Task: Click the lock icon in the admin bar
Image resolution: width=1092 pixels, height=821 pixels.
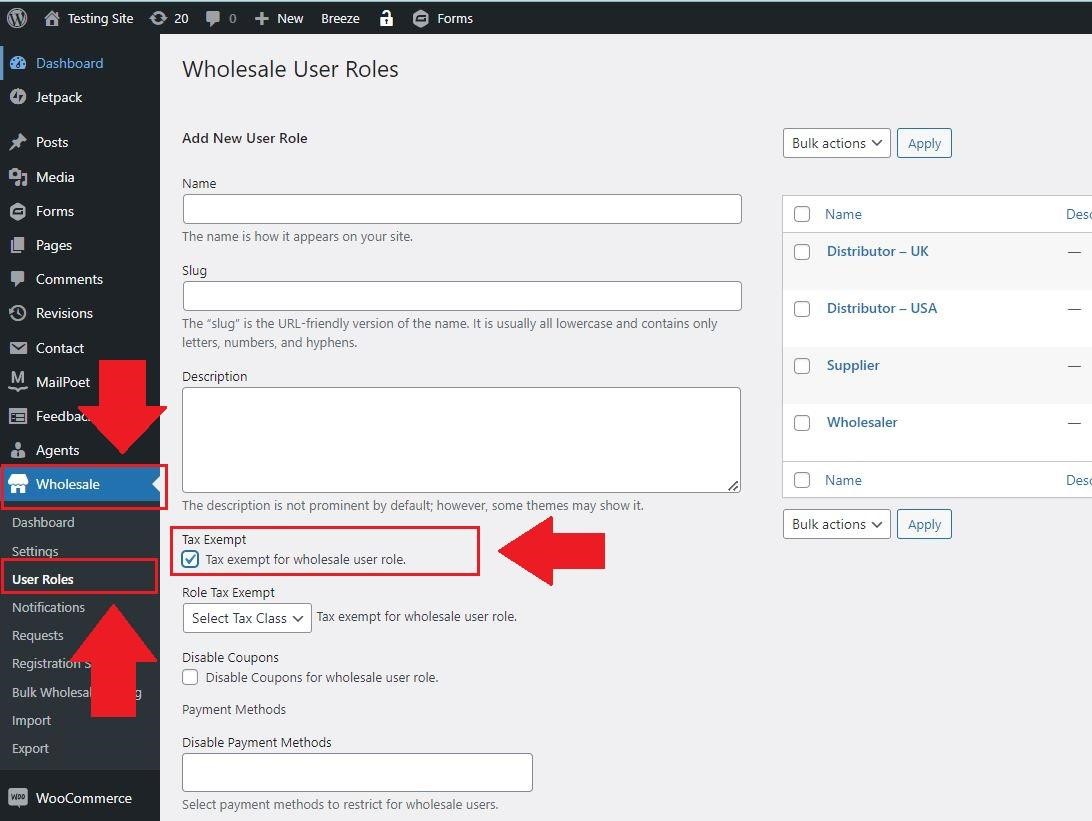Action: 386,17
